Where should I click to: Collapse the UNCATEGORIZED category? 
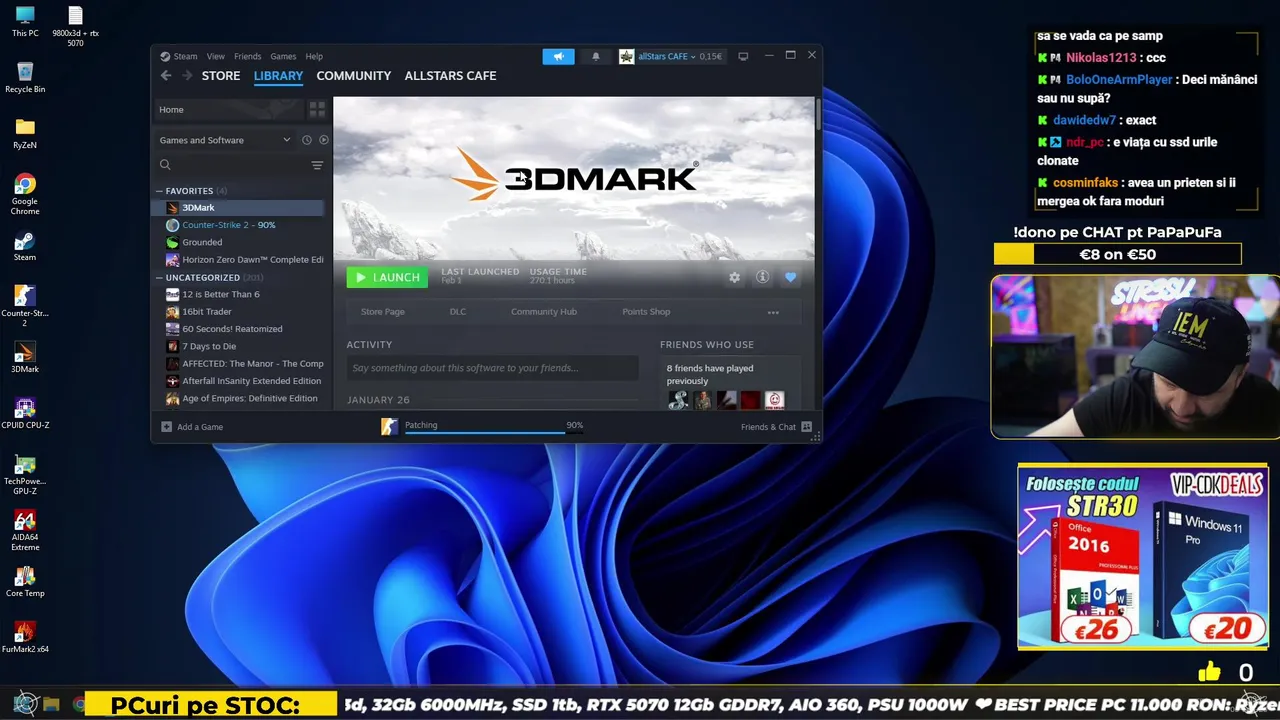(159, 277)
